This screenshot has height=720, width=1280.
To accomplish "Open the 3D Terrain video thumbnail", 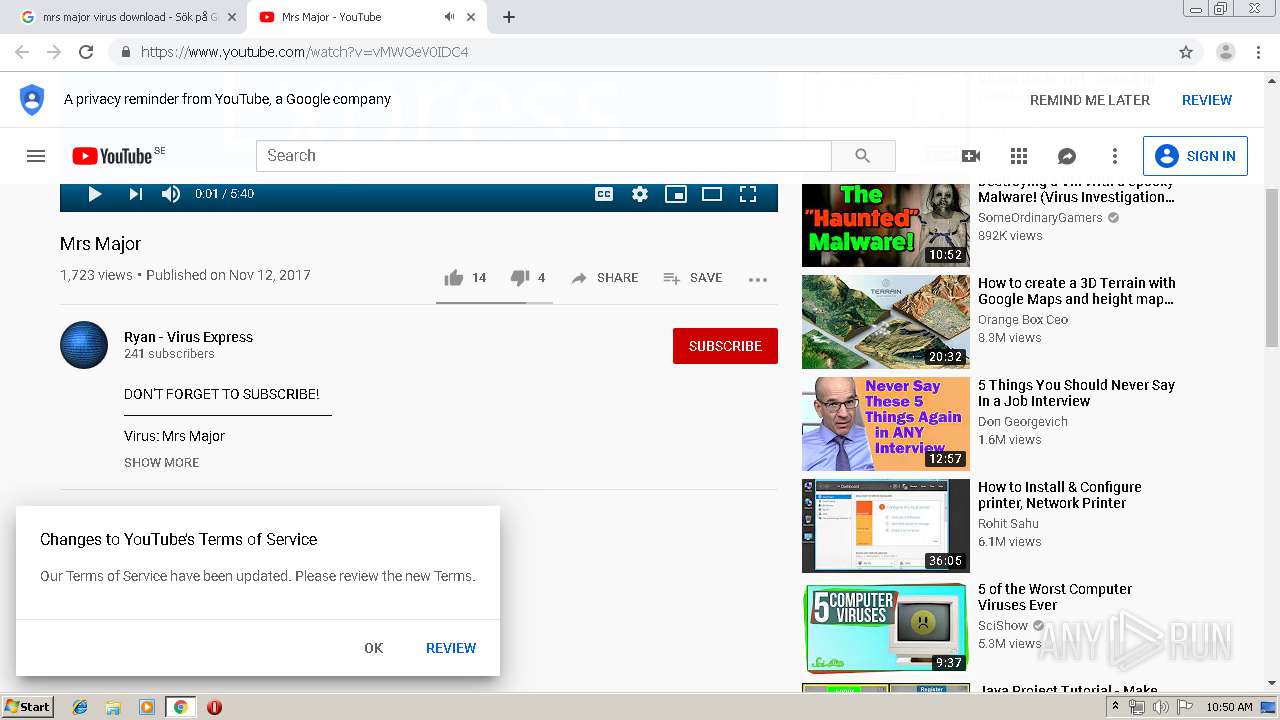I will [886, 322].
